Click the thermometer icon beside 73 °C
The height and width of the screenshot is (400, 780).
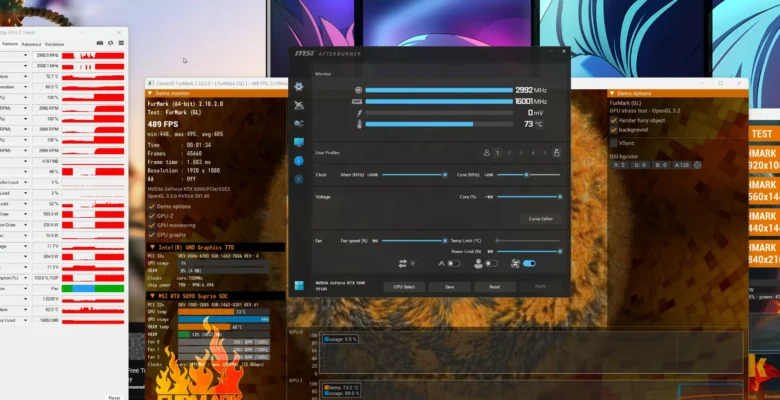click(x=359, y=124)
